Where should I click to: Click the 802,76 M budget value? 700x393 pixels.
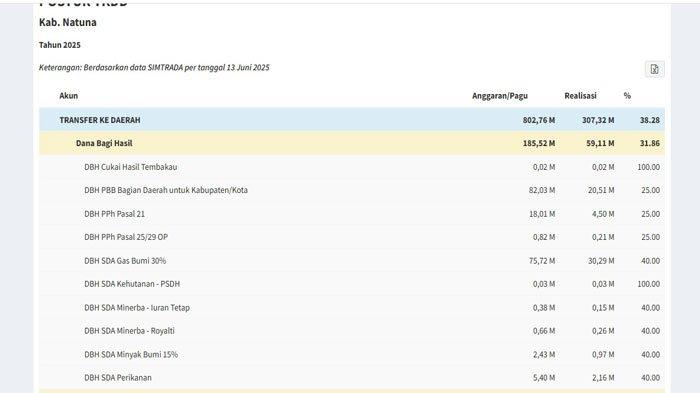pos(539,120)
